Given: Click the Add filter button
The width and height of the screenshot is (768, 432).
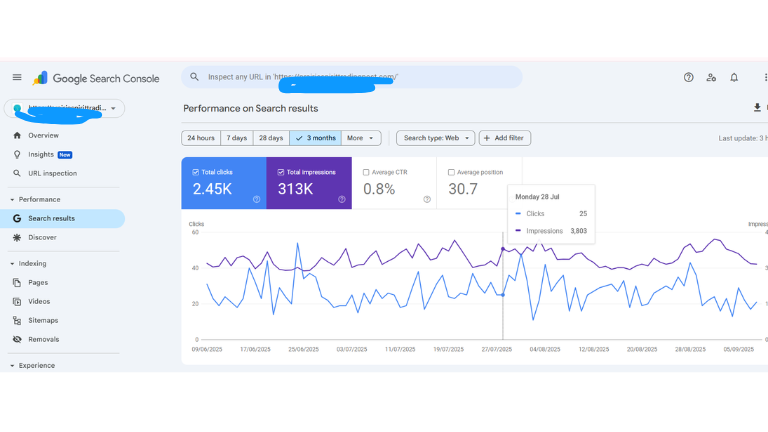Looking at the screenshot, I should point(504,138).
